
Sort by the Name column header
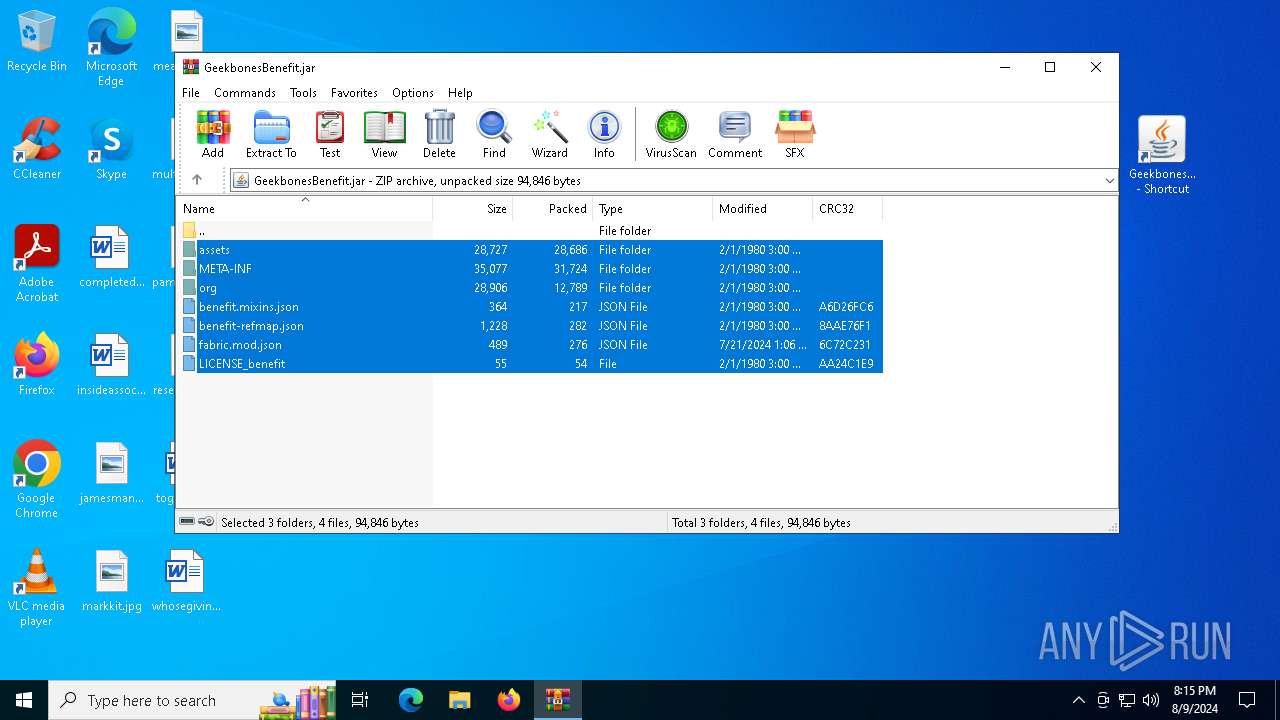(x=305, y=209)
